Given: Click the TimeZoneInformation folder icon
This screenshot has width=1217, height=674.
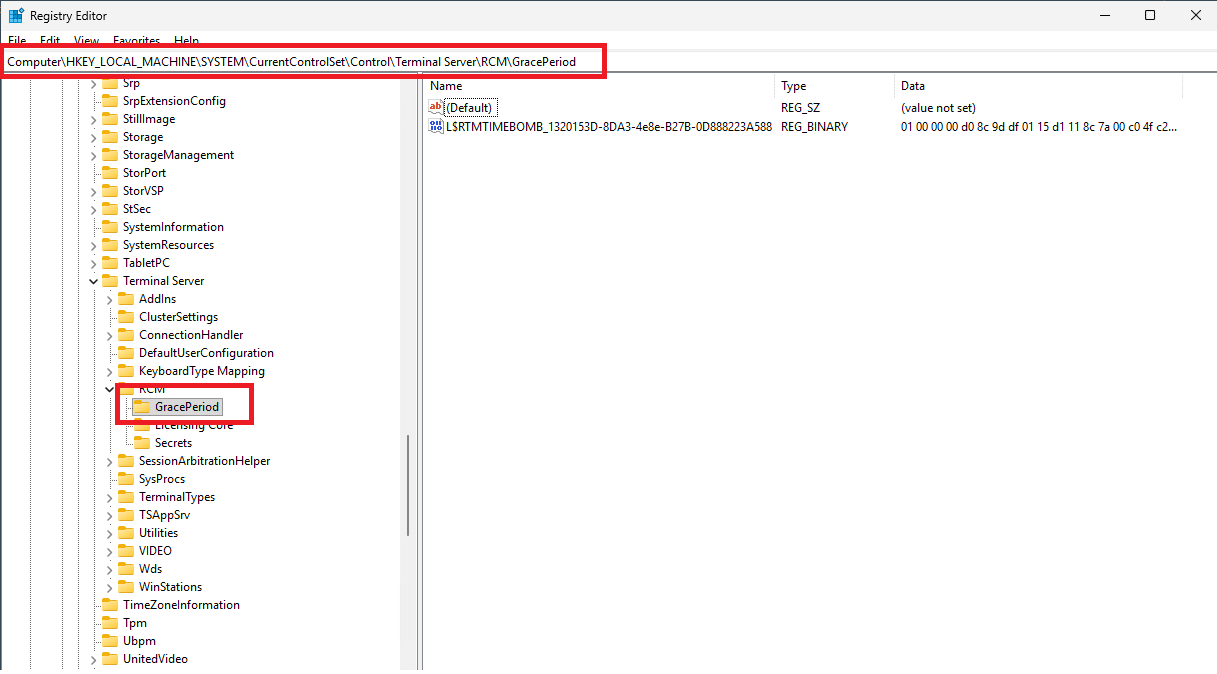Looking at the screenshot, I should point(110,605).
